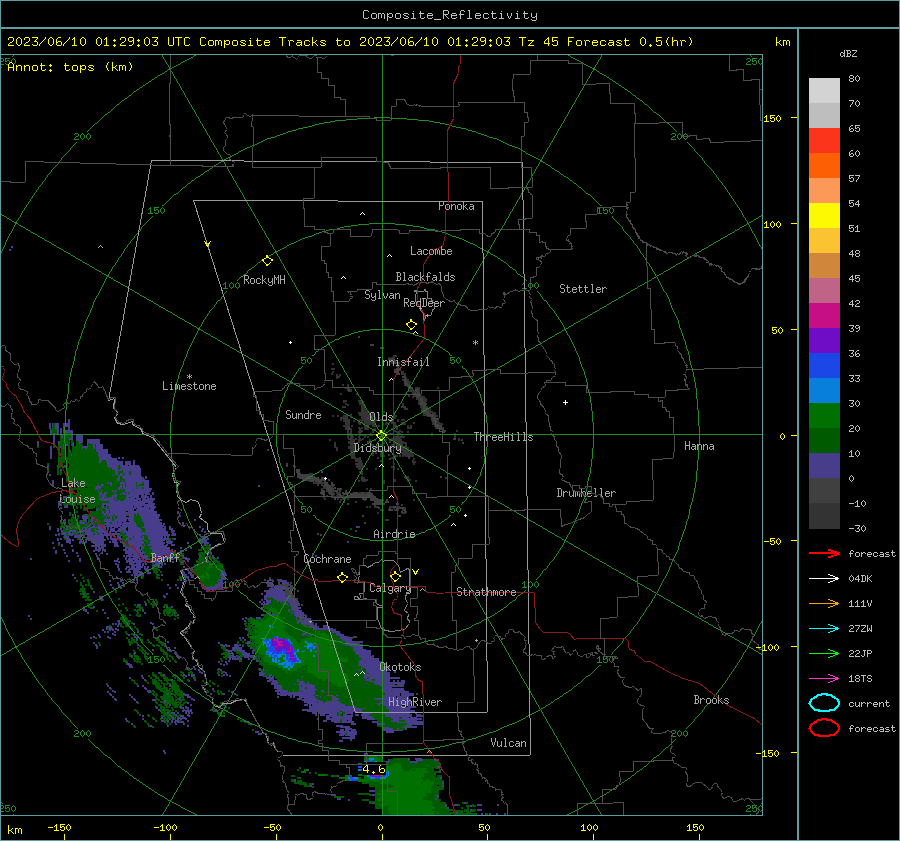900x841 pixels.
Task: Click the Limestone label
Action: (x=189, y=386)
